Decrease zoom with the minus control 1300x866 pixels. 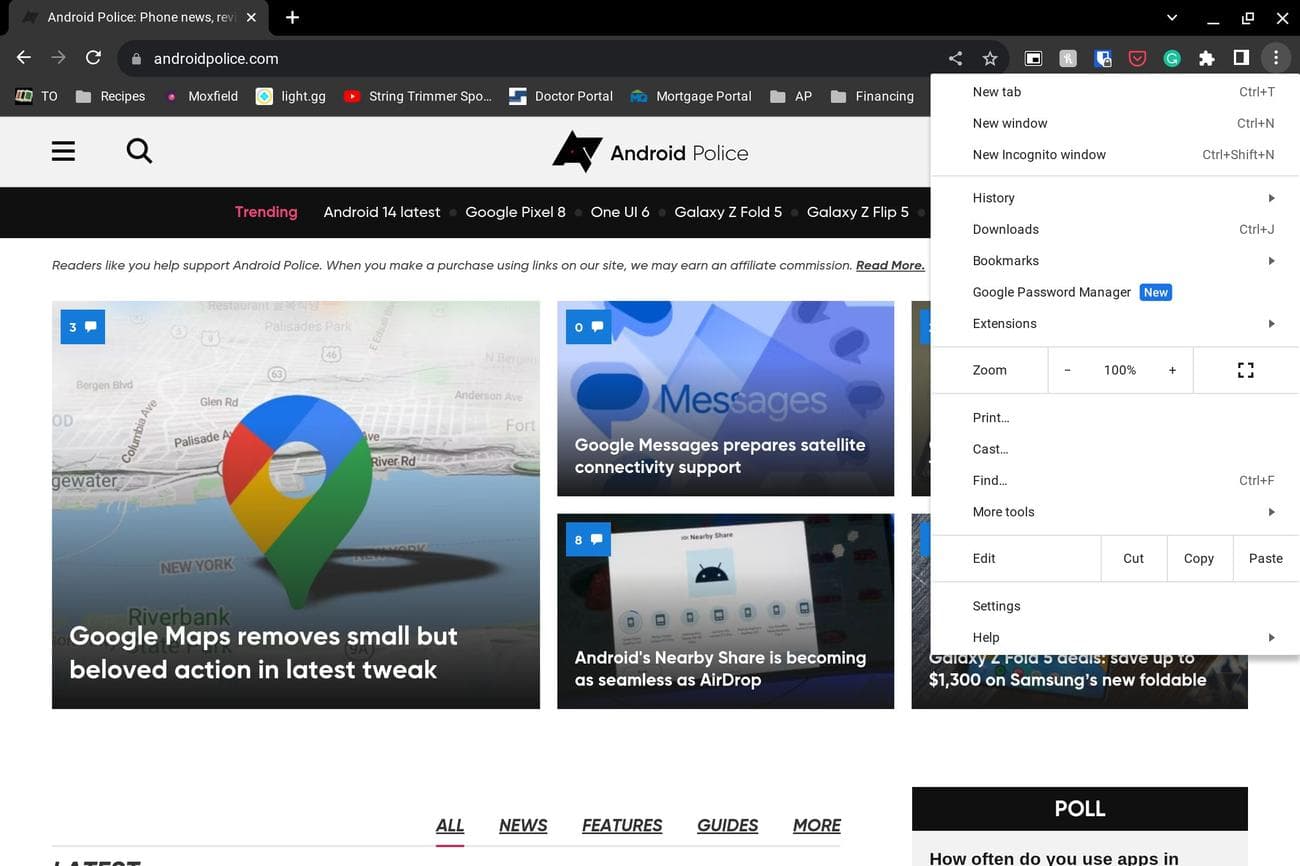1067,370
